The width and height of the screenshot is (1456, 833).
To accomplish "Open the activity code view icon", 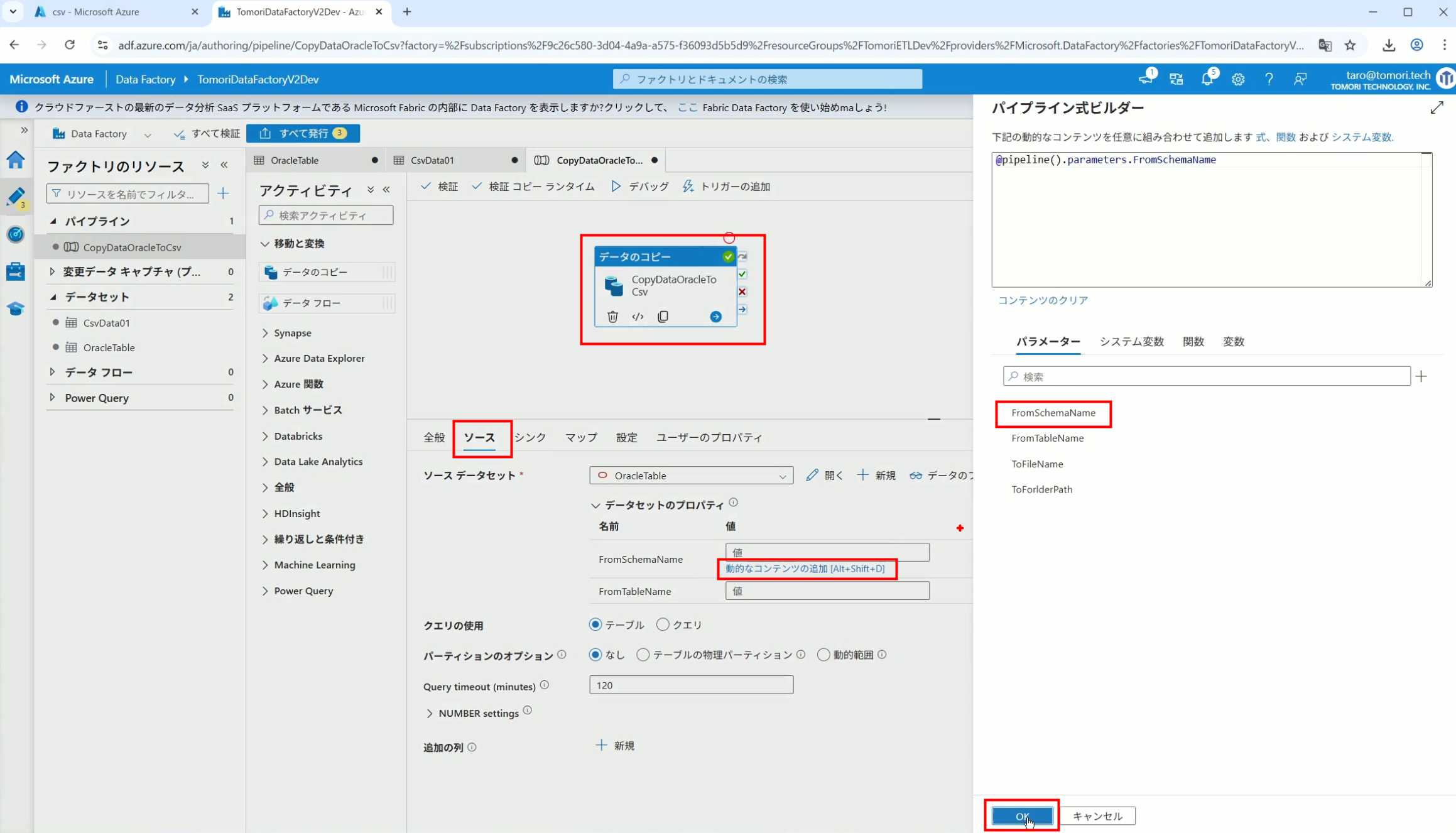I will coord(638,317).
